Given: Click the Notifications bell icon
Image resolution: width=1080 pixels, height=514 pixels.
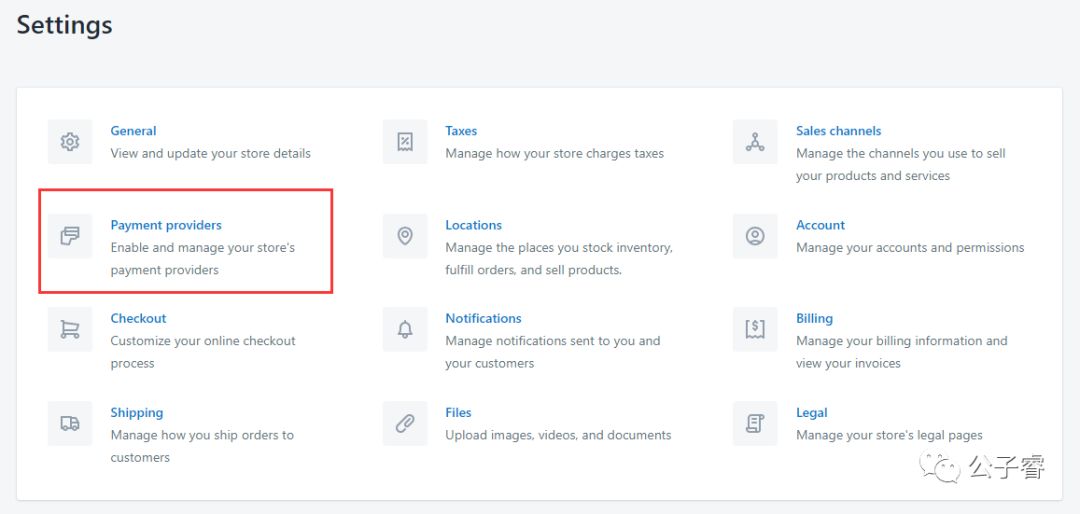Looking at the screenshot, I should click(405, 329).
